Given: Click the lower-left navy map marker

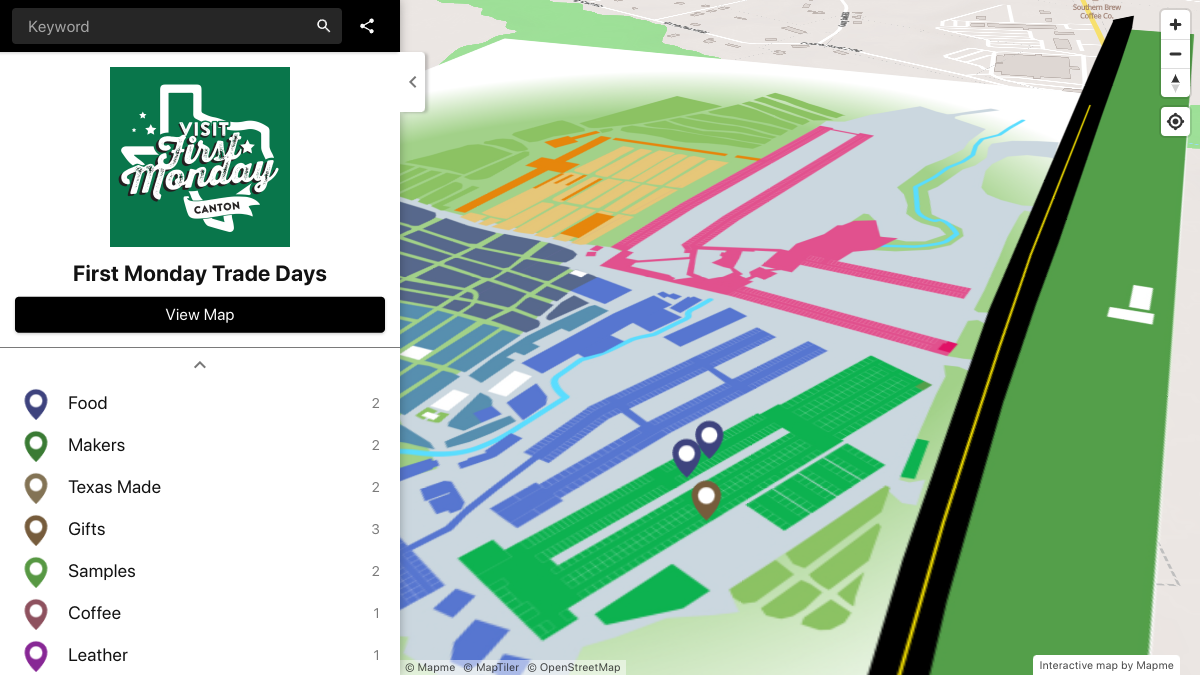Looking at the screenshot, I should pyautogui.click(x=686, y=457).
